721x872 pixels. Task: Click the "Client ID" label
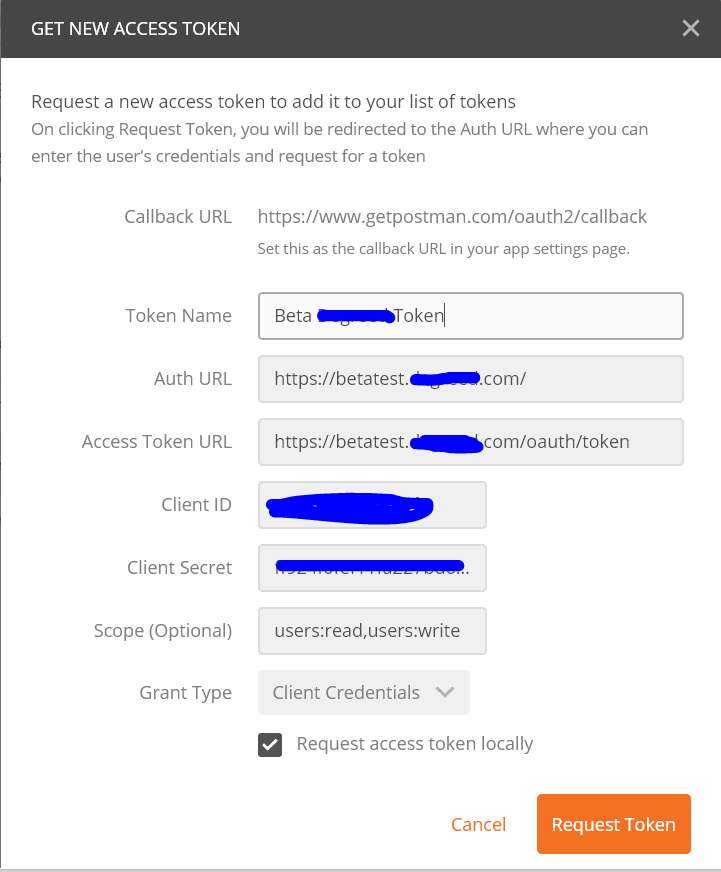point(196,505)
